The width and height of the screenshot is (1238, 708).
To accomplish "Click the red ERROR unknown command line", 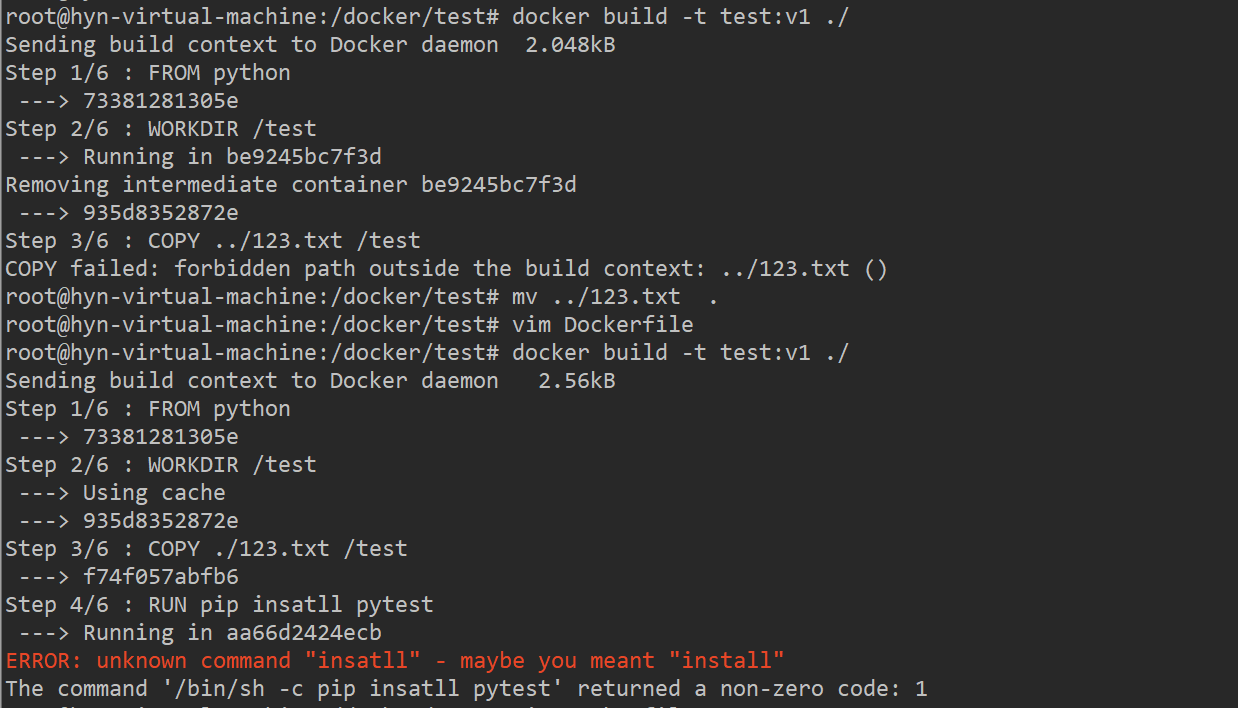I will (395, 661).
